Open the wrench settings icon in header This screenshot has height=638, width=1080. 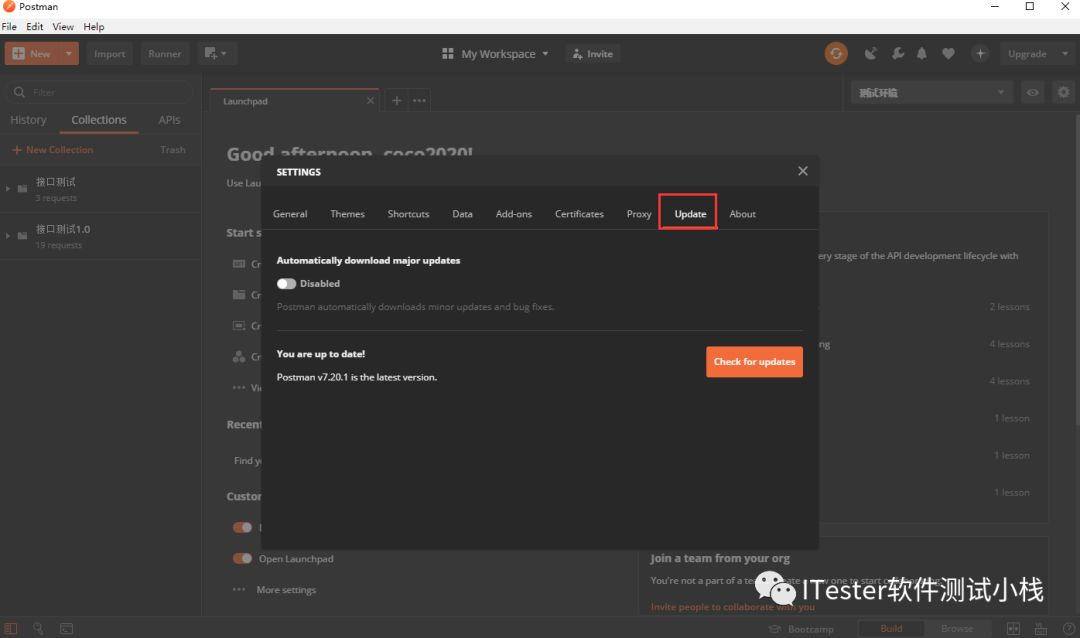(x=897, y=53)
